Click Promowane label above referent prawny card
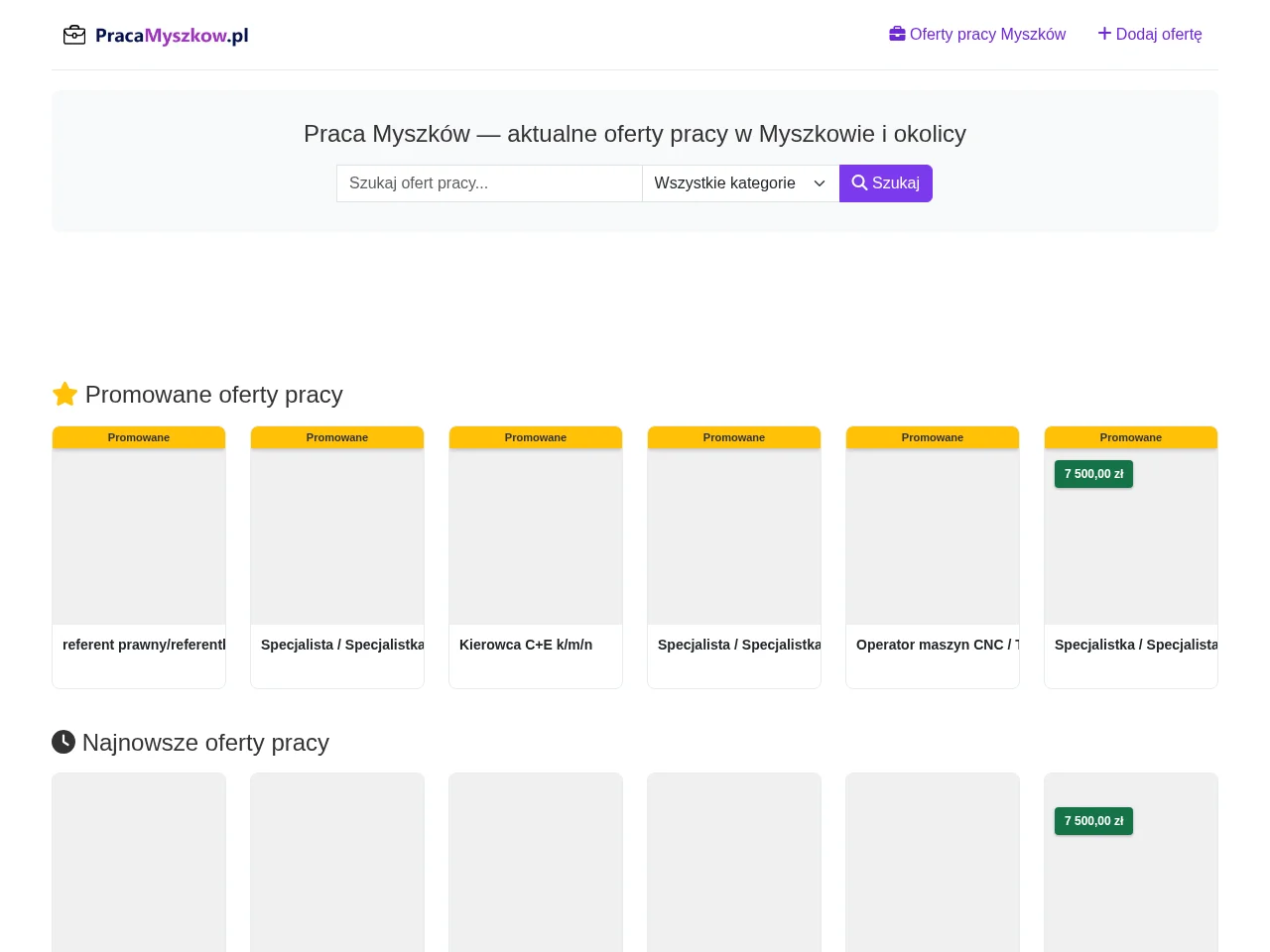This screenshot has height=952, width=1270. pyautogui.click(x=139, y=437)
